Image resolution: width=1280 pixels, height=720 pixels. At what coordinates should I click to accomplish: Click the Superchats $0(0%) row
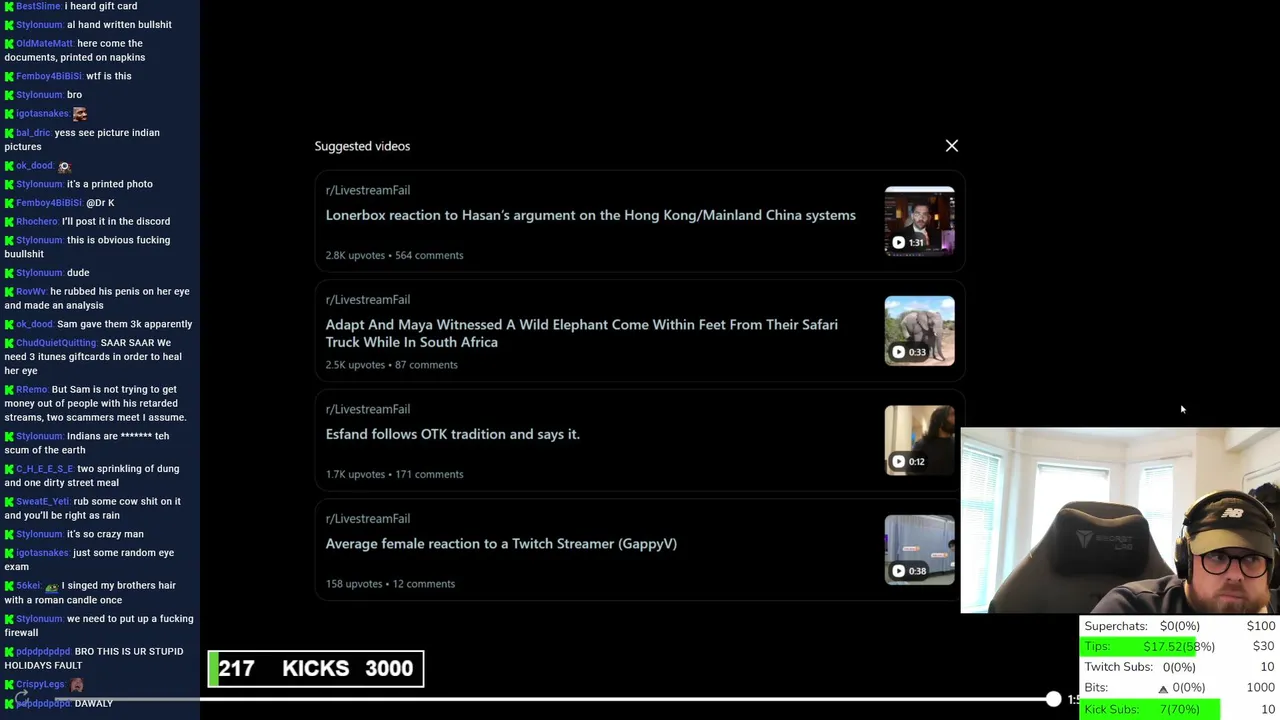(x=1180, y=626)
